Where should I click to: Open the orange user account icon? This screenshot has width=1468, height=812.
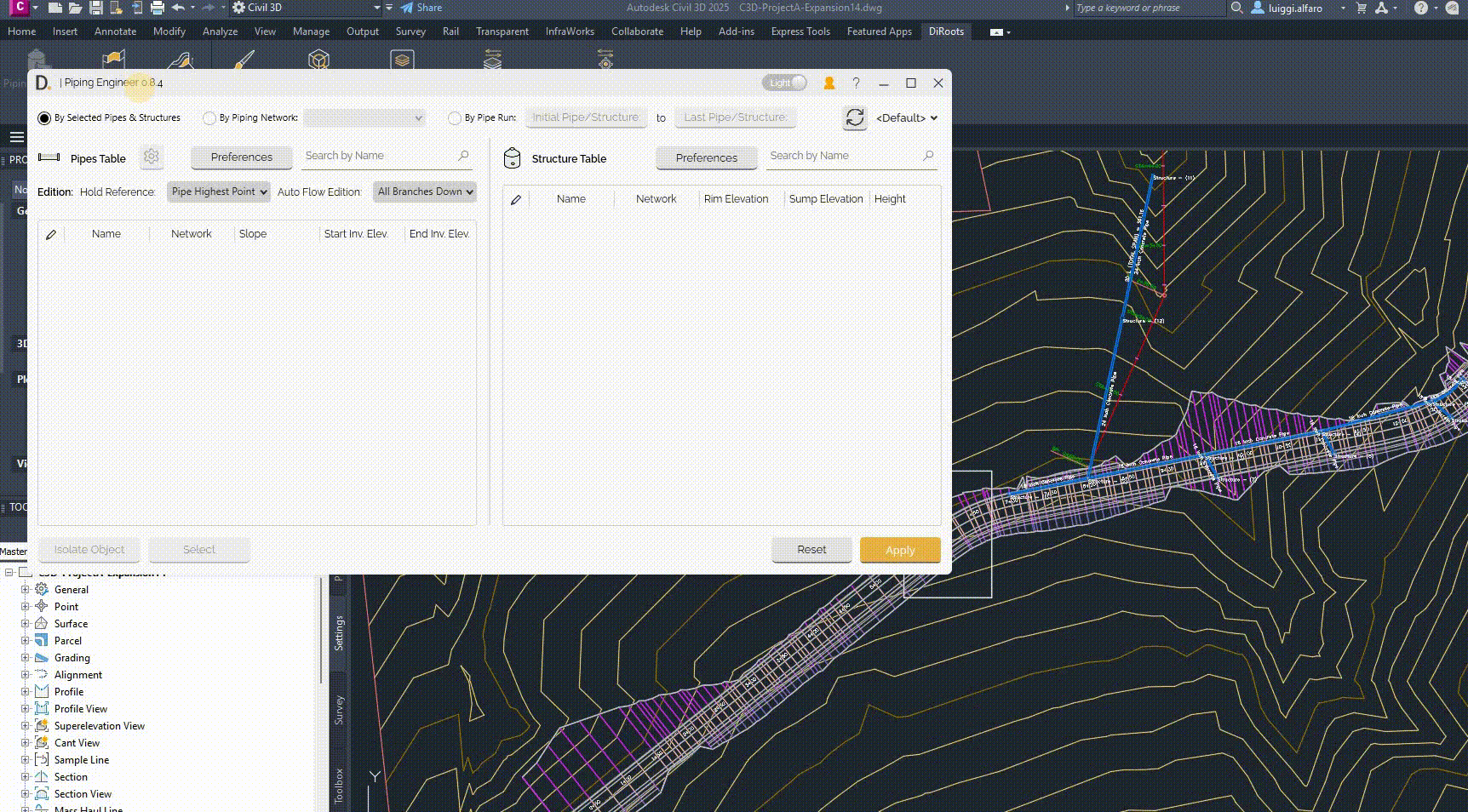(829, 83)
